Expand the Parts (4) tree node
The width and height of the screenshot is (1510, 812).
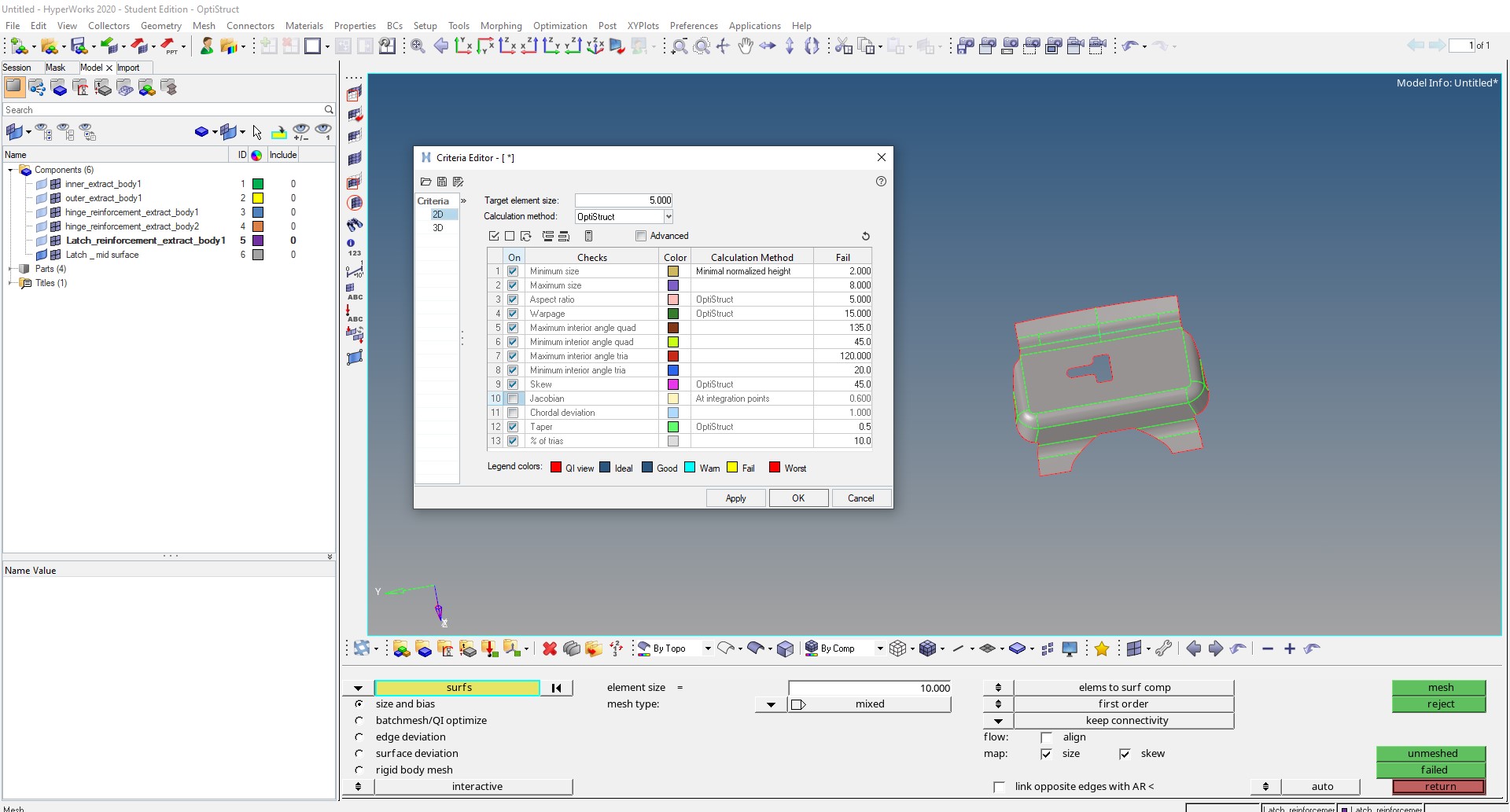point(11,269)
